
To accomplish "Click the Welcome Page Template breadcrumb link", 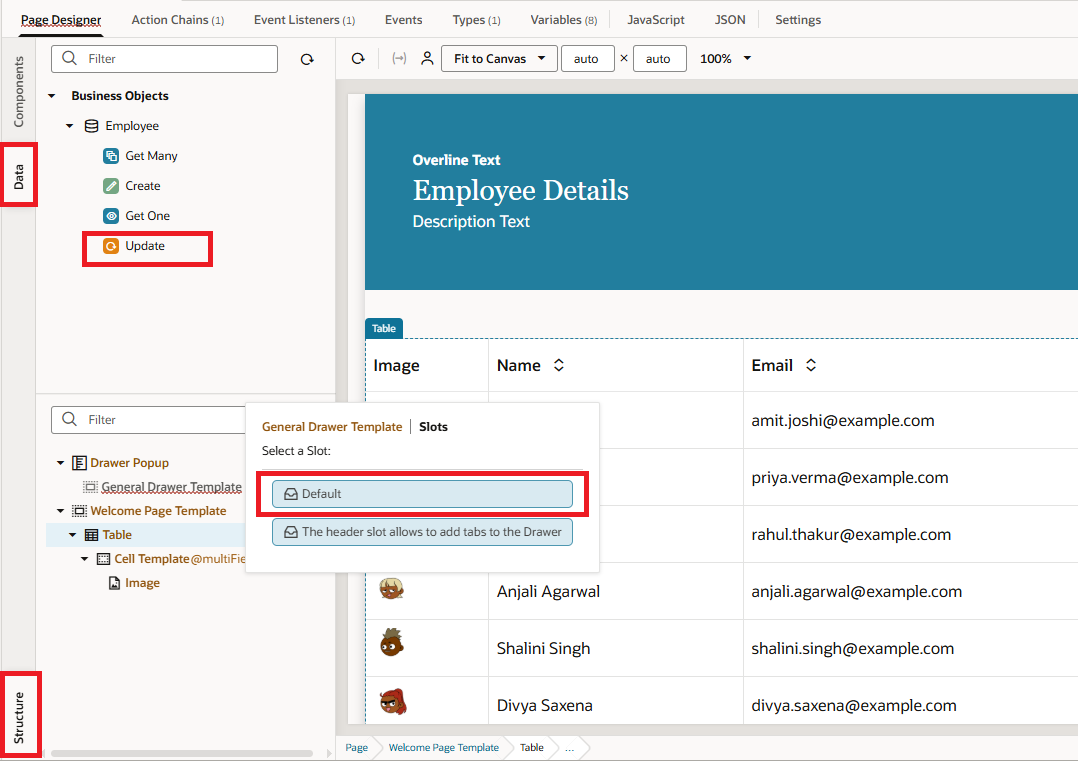I will pos(443,748).
